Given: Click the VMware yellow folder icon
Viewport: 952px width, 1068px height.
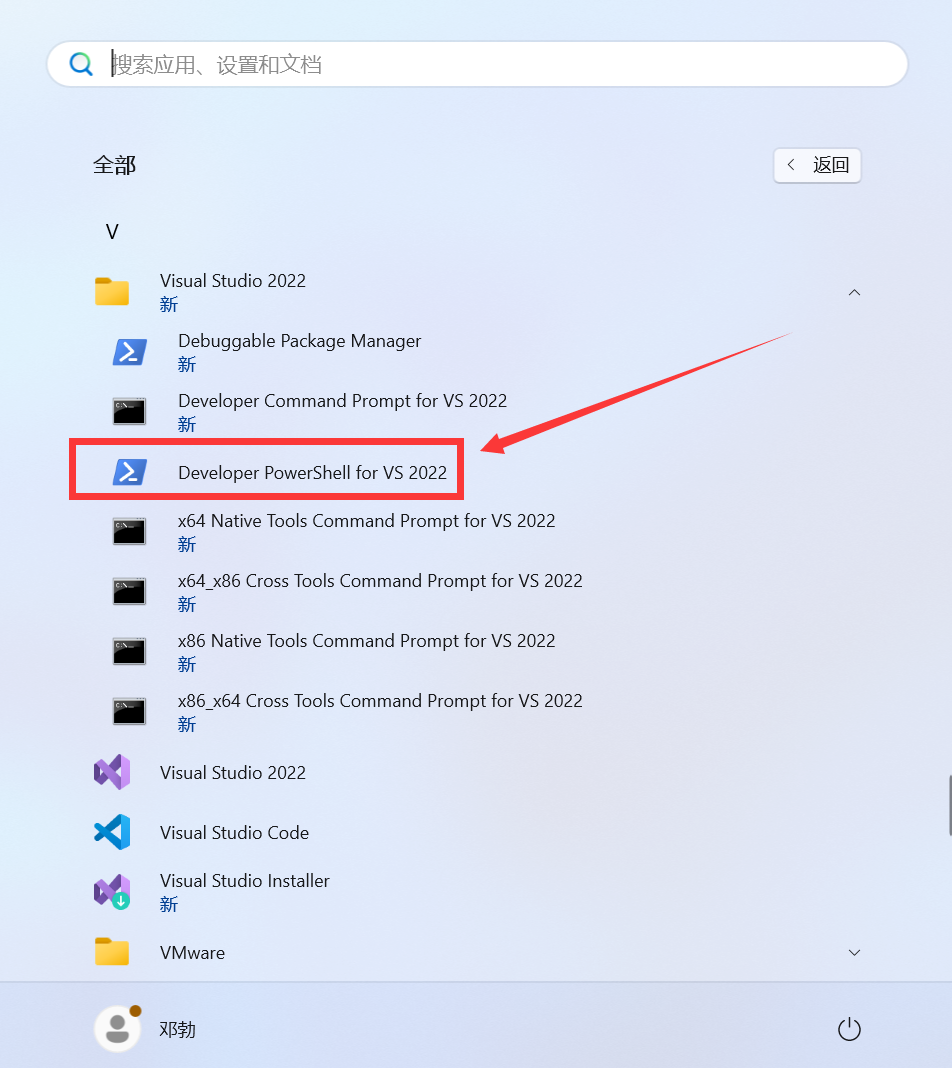Looking at the screenshot, I should click(112, 952).
